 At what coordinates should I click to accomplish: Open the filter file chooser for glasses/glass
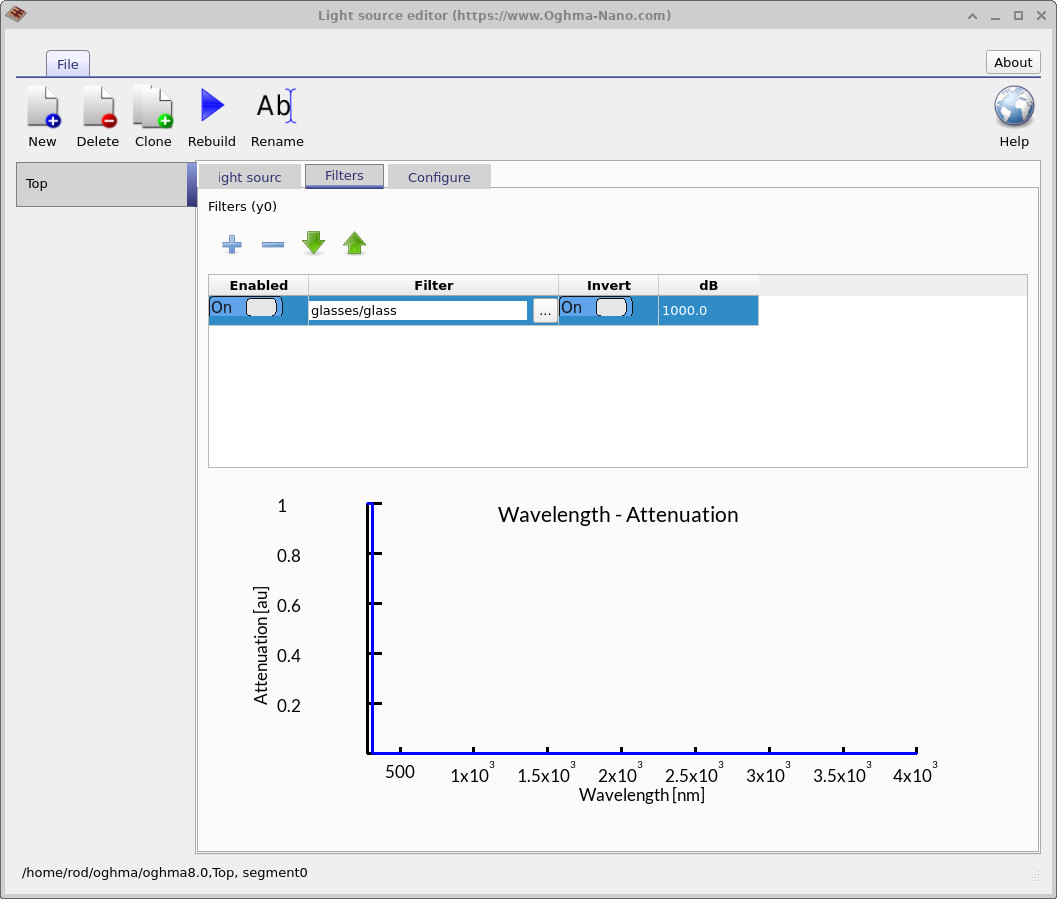(545, 310)
